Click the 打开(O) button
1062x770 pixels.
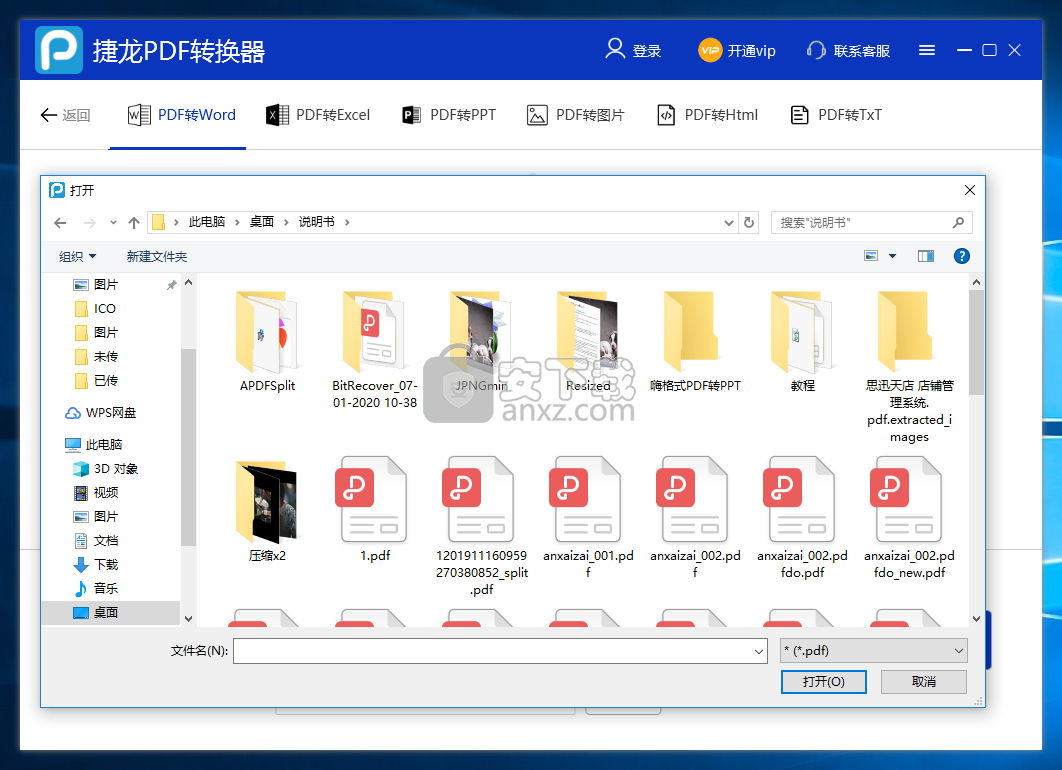(x=824, y=682)
